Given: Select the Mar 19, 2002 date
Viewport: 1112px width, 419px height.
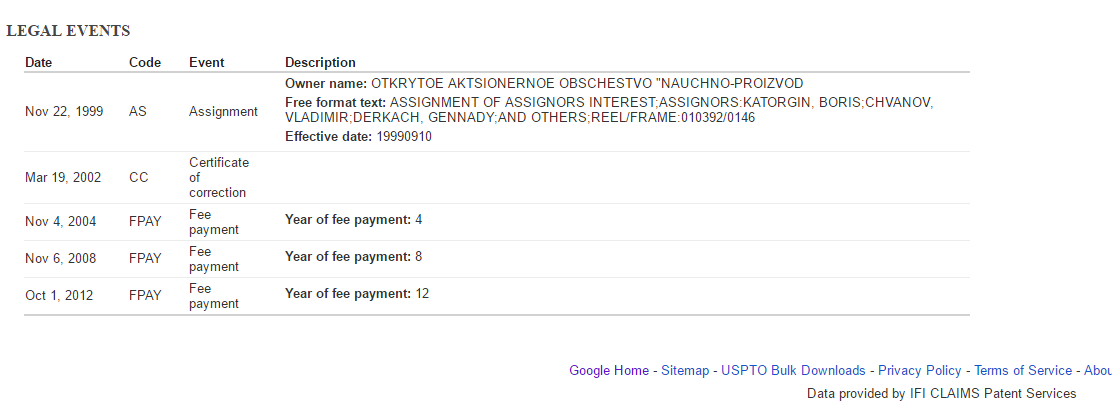Looking at the screenshot, I should 63,178.
